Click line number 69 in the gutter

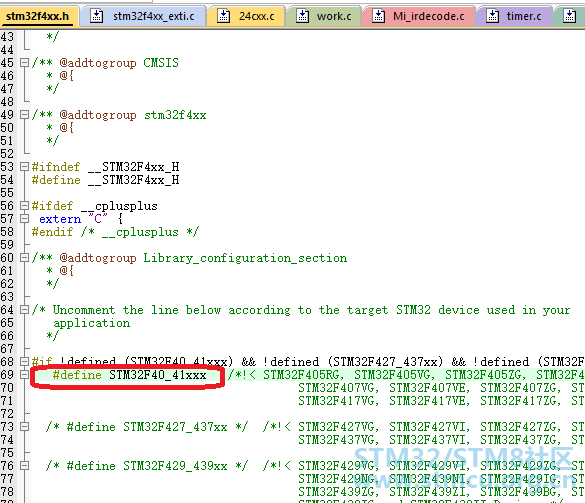pyautogui.click(x=7, y=375)
